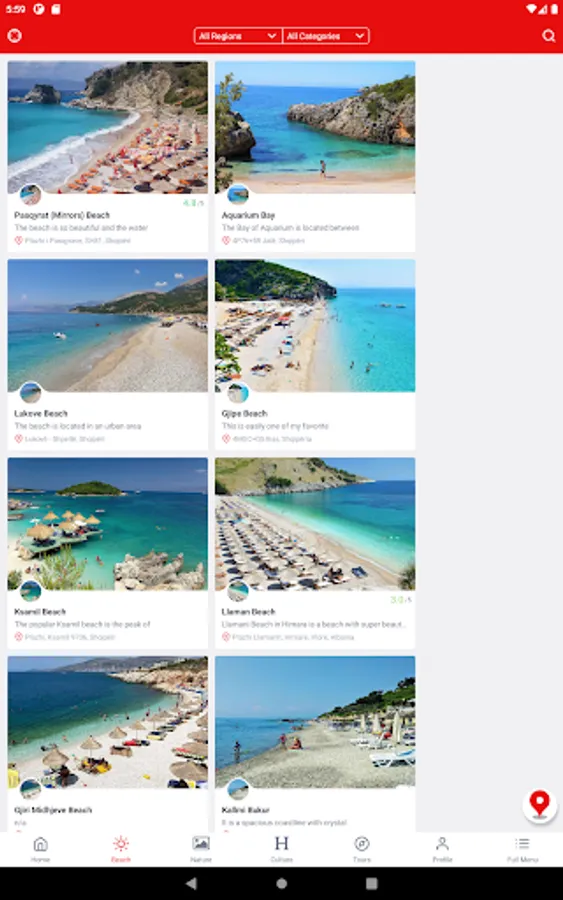Screen dimensions: 563x900
Task: Open the Lukove Beach image
Action: [x=108, y=325]
